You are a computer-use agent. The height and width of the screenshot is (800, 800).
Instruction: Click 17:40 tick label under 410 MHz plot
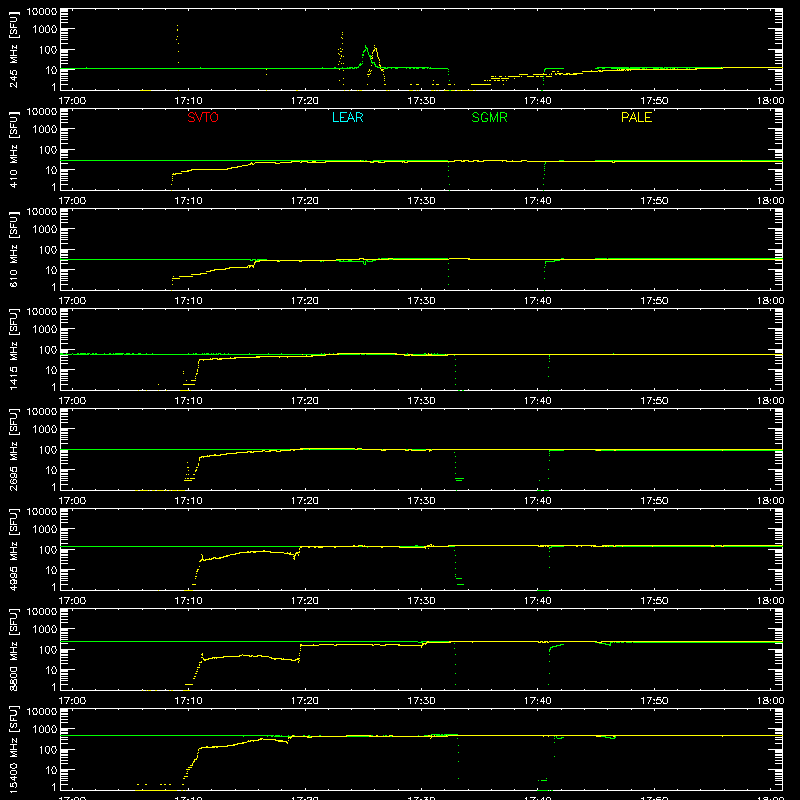tap(538, 201)
